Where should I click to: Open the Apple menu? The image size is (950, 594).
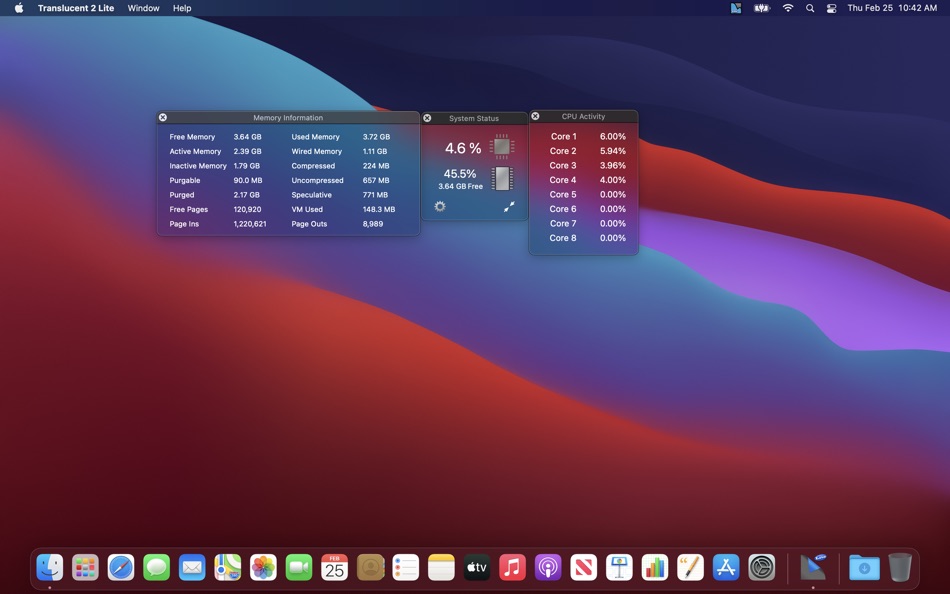19,8
